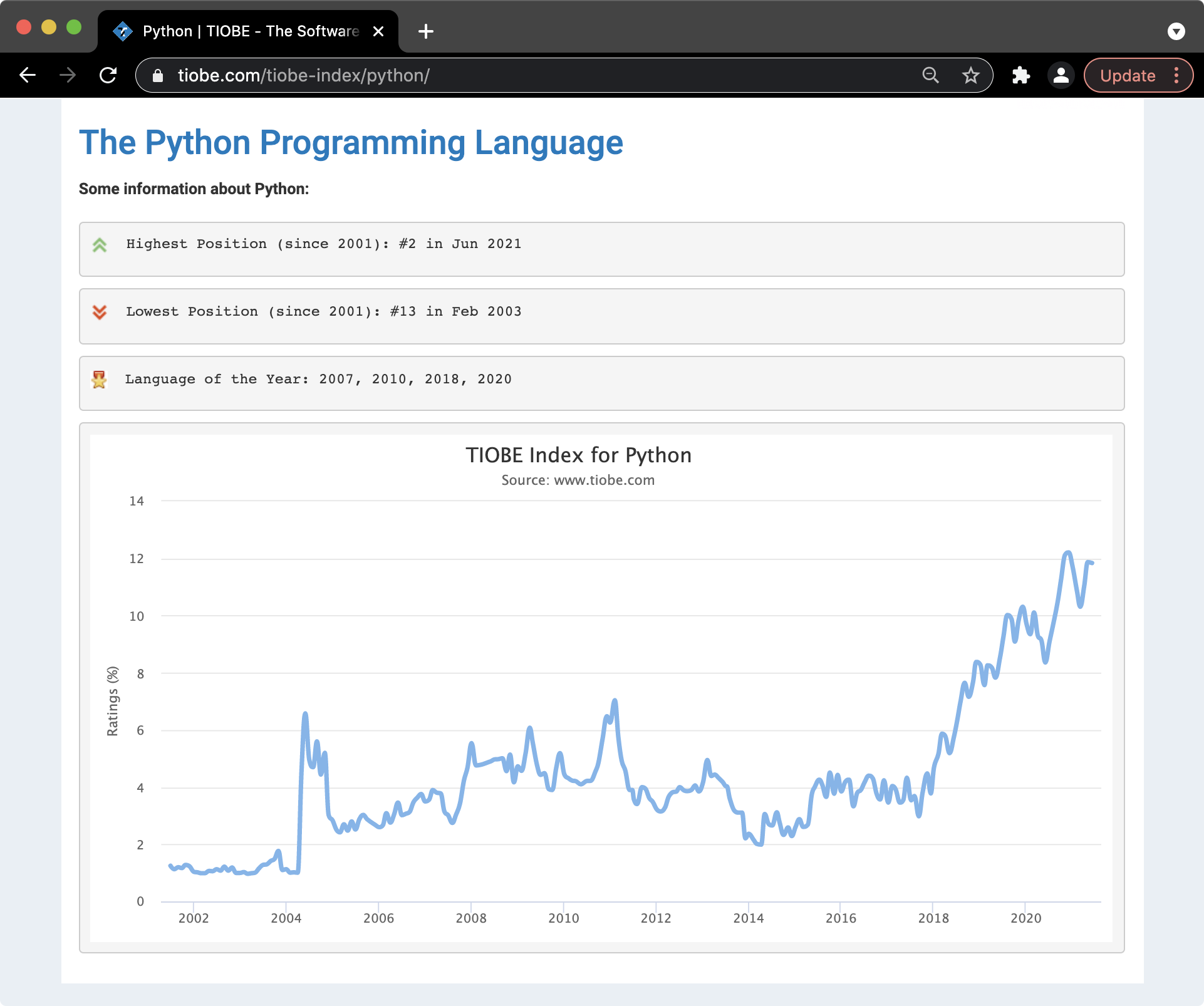The height and width of the screenshot is (1006, 1204).
Task: Click the 2018 x-axis label
Action: click(933, 918)
